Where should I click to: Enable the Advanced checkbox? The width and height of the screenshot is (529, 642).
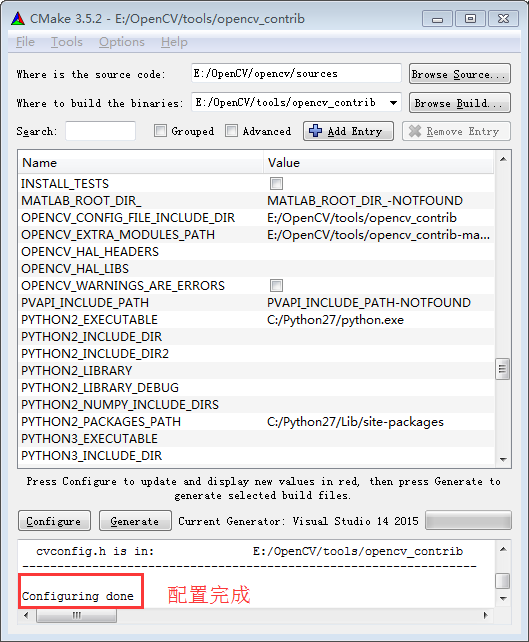231,131
